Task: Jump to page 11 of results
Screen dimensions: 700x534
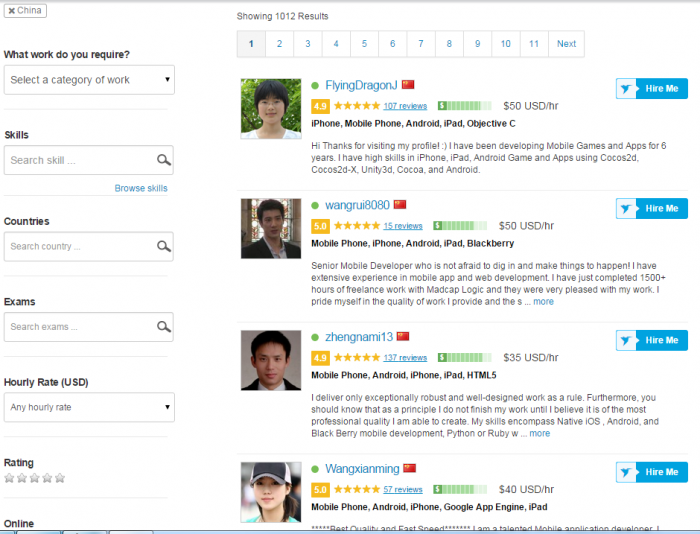Action: pyautogui.click(x=534, y=44)
